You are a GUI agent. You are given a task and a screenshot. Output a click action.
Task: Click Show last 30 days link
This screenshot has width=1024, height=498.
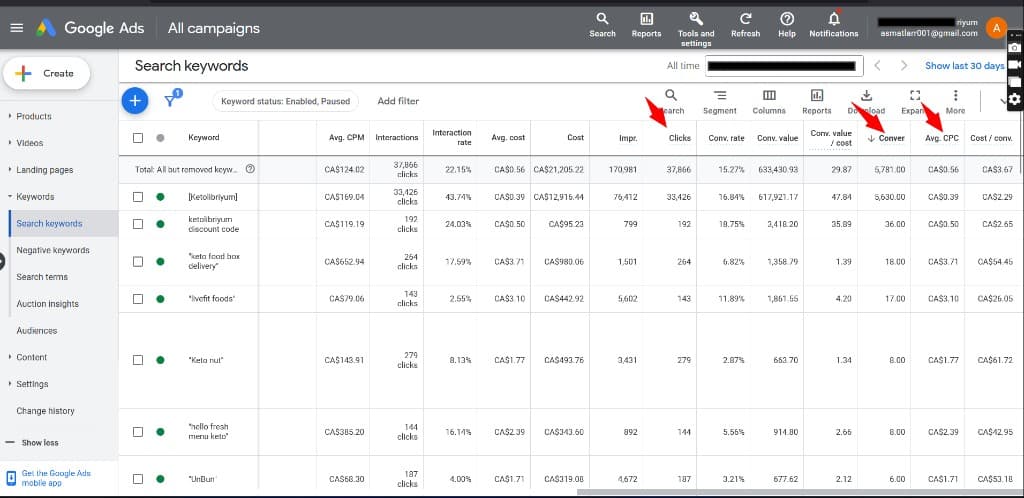coord(965,65)
